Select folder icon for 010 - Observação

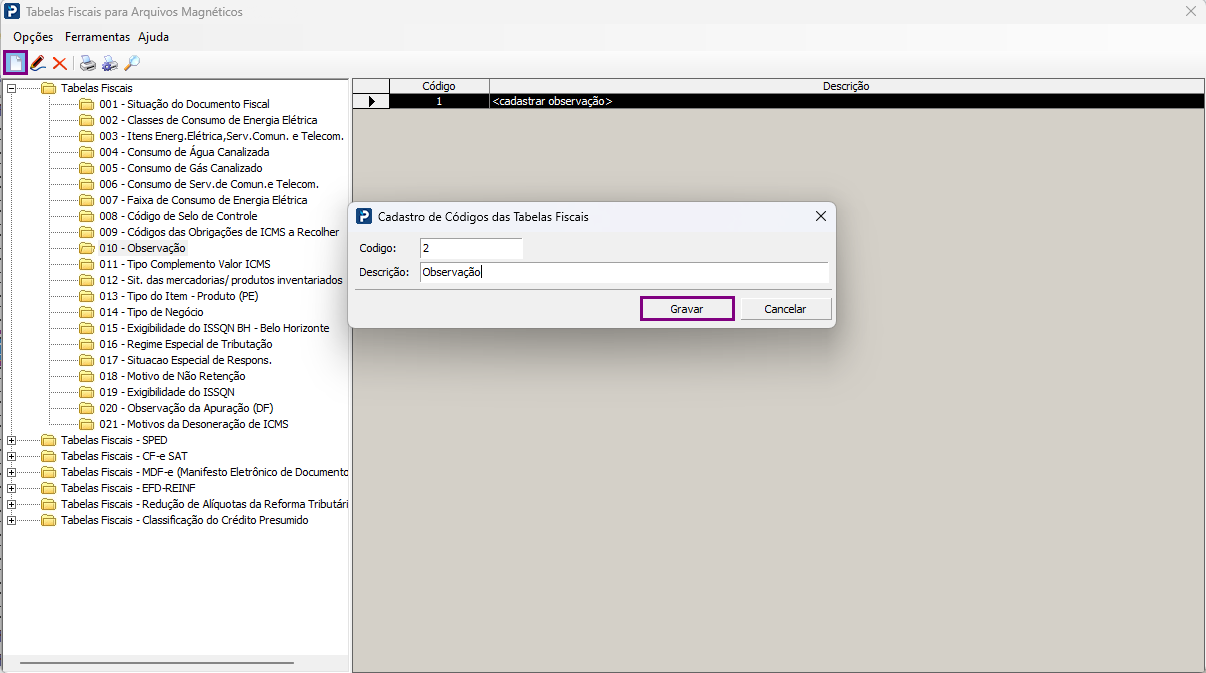87,248
